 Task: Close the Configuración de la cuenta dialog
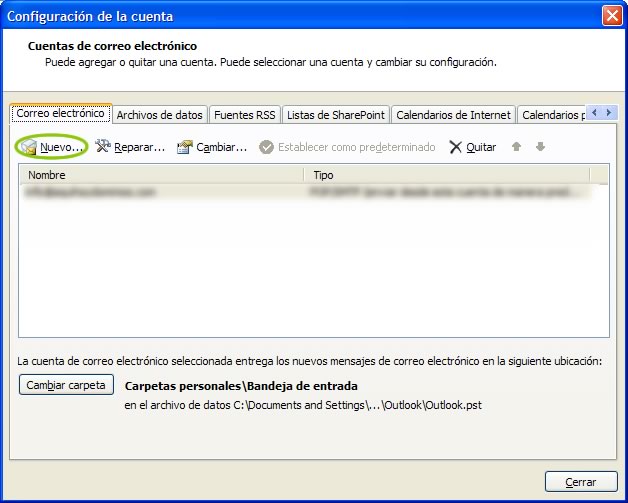(612, 16)
